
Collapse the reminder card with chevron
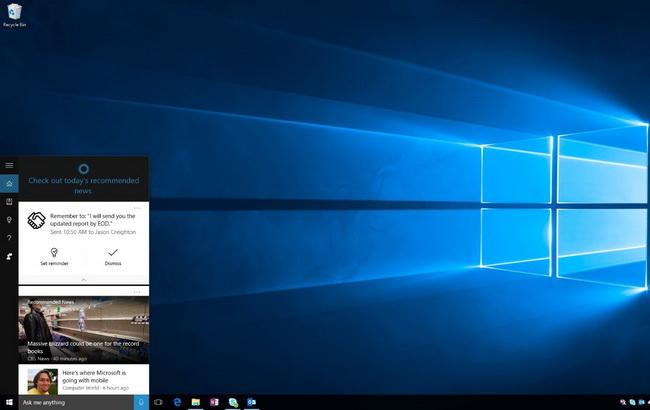83,279
